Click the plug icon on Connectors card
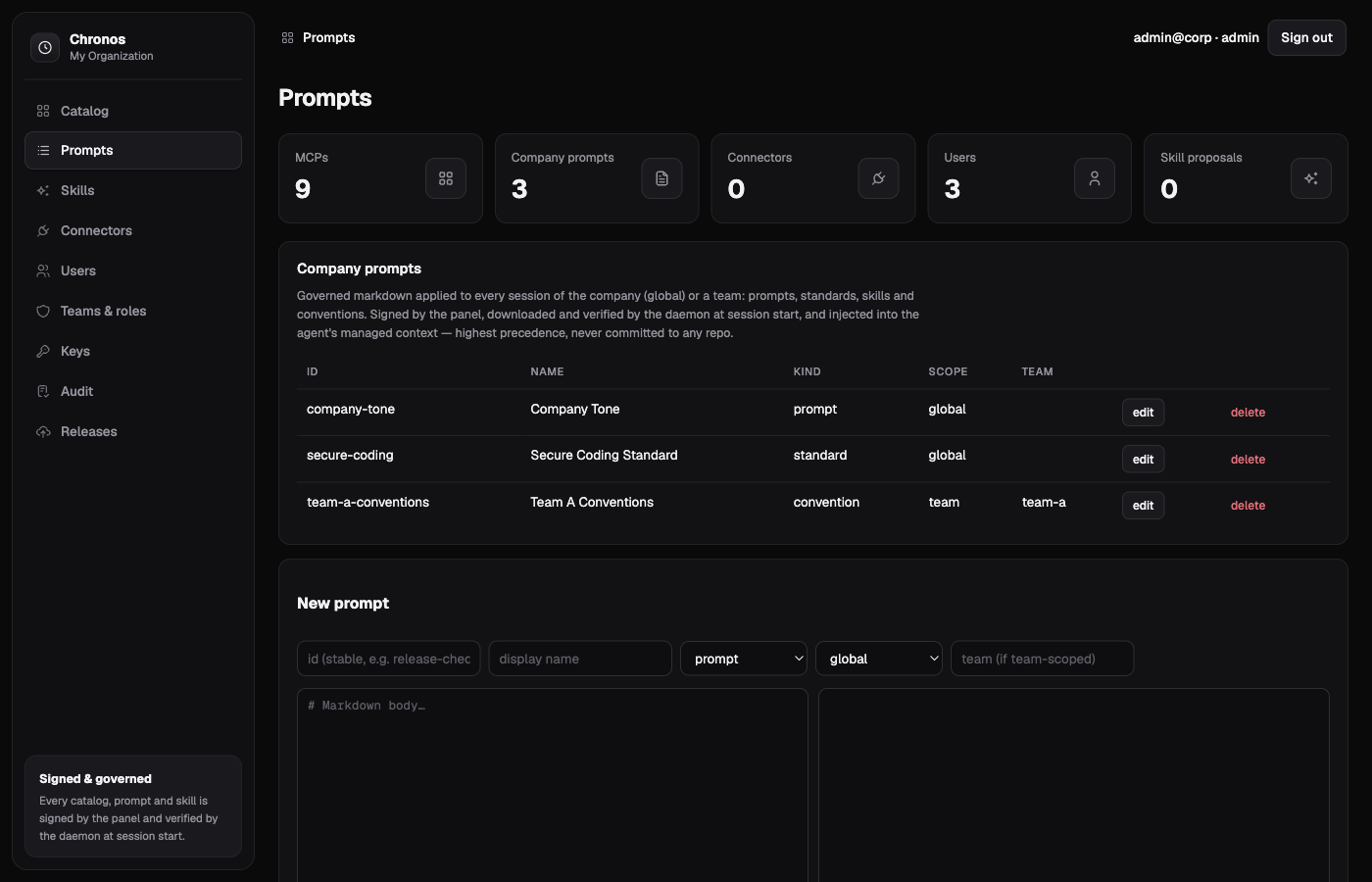1372x882 pixels. click(x=879, y=178)
